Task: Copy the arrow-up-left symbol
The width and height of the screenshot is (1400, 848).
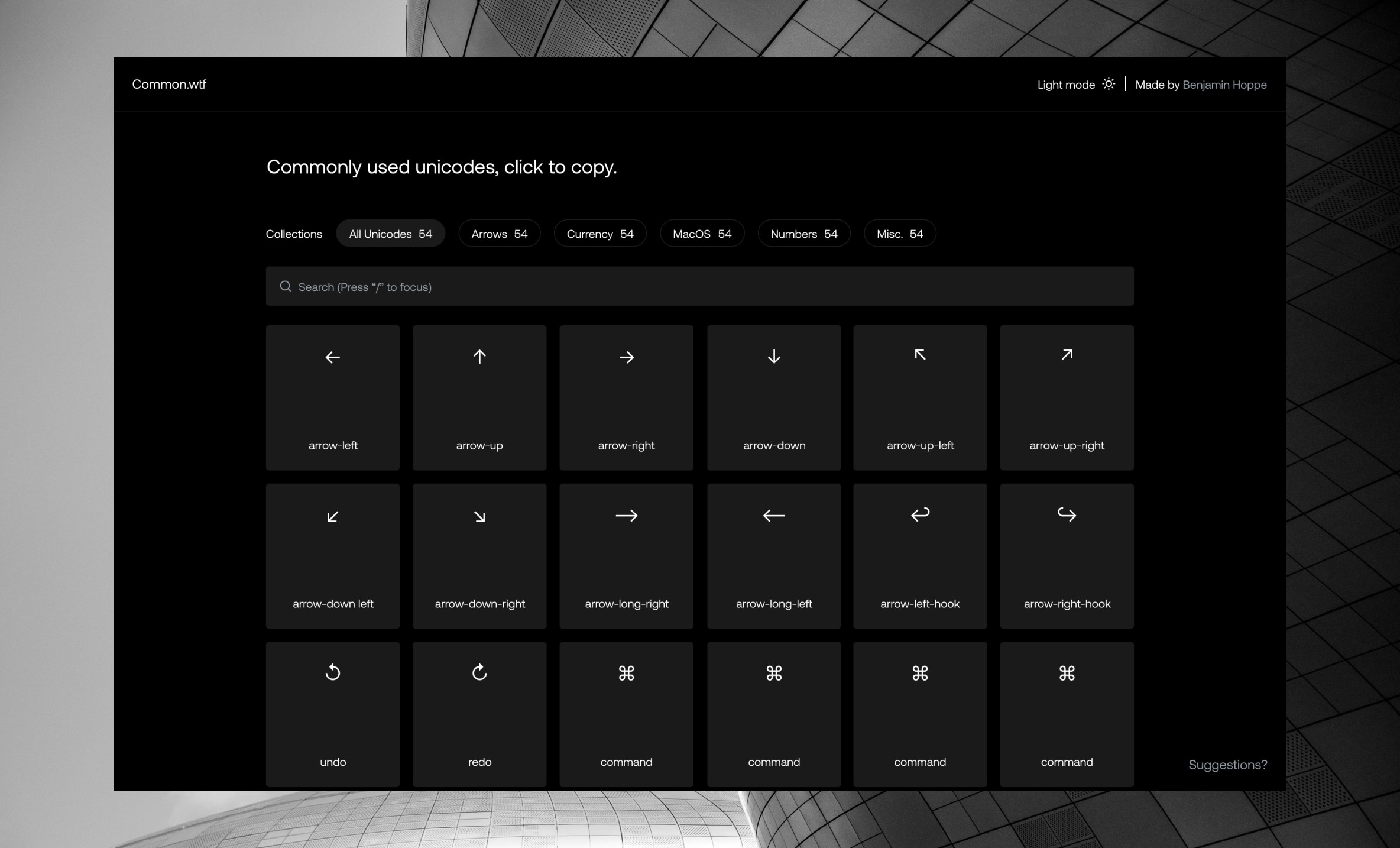Action: (920, 397)
